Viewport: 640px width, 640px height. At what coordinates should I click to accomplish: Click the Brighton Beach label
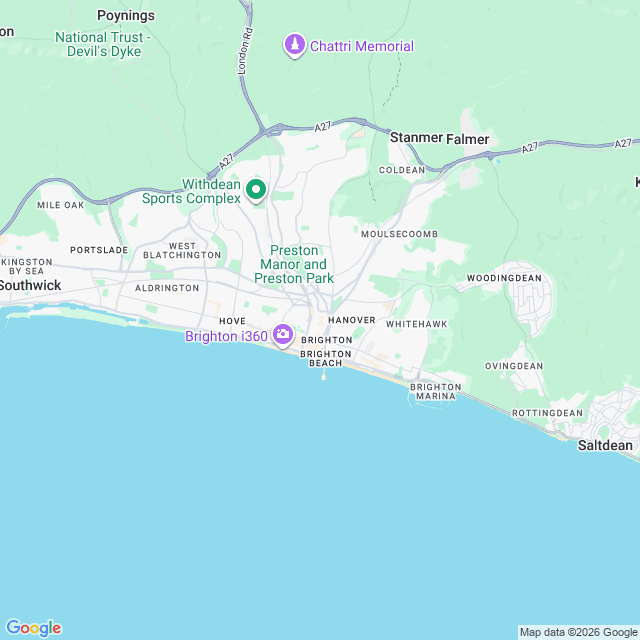tap(326, 358)
